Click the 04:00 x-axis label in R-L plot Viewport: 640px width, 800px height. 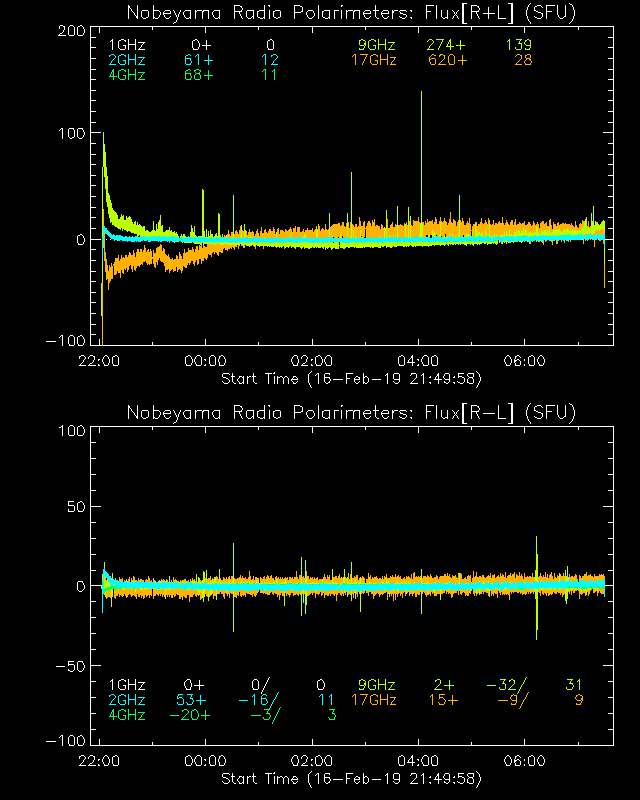tap(418, 761)
